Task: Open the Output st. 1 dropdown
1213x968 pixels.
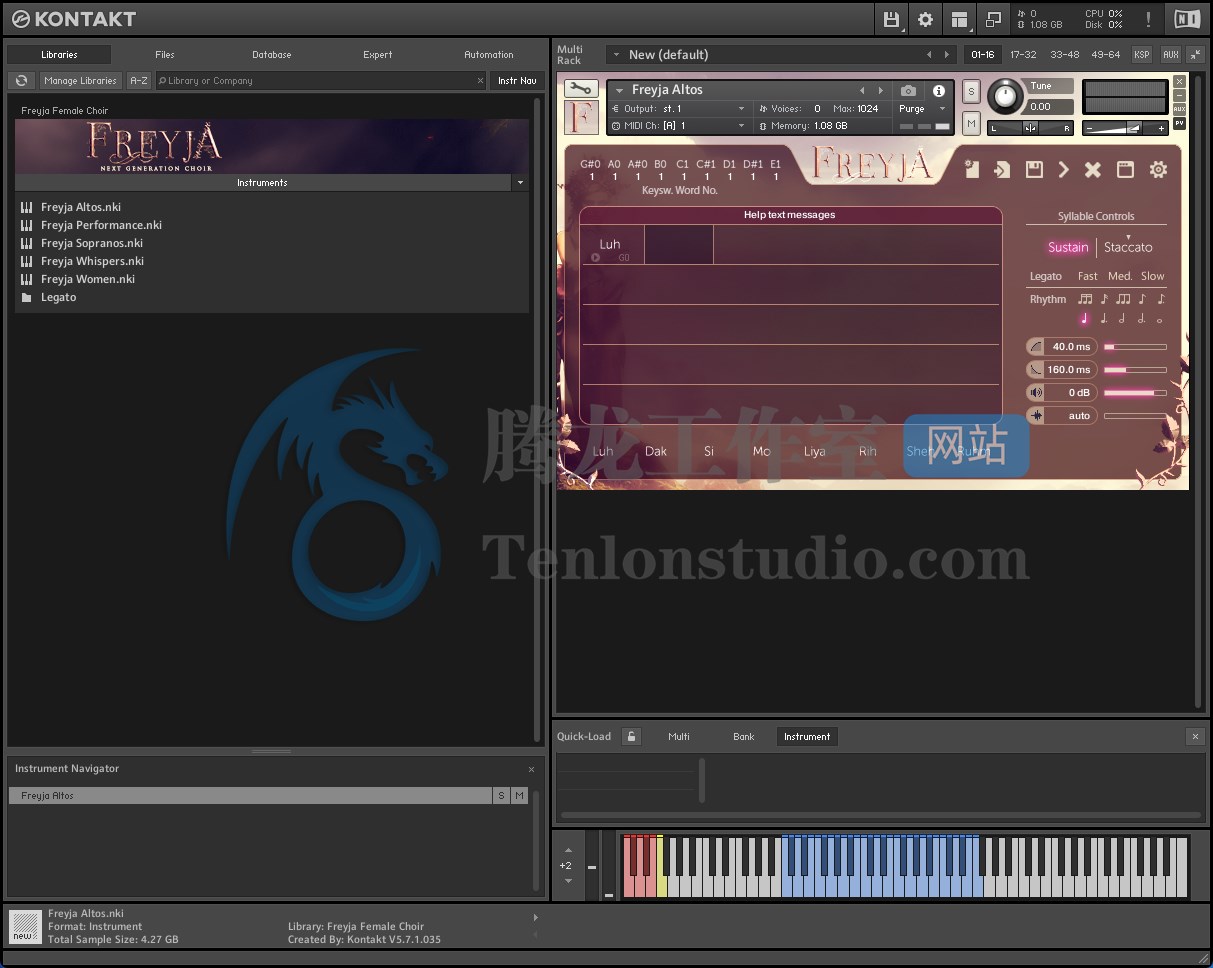Action: (679, 108)
